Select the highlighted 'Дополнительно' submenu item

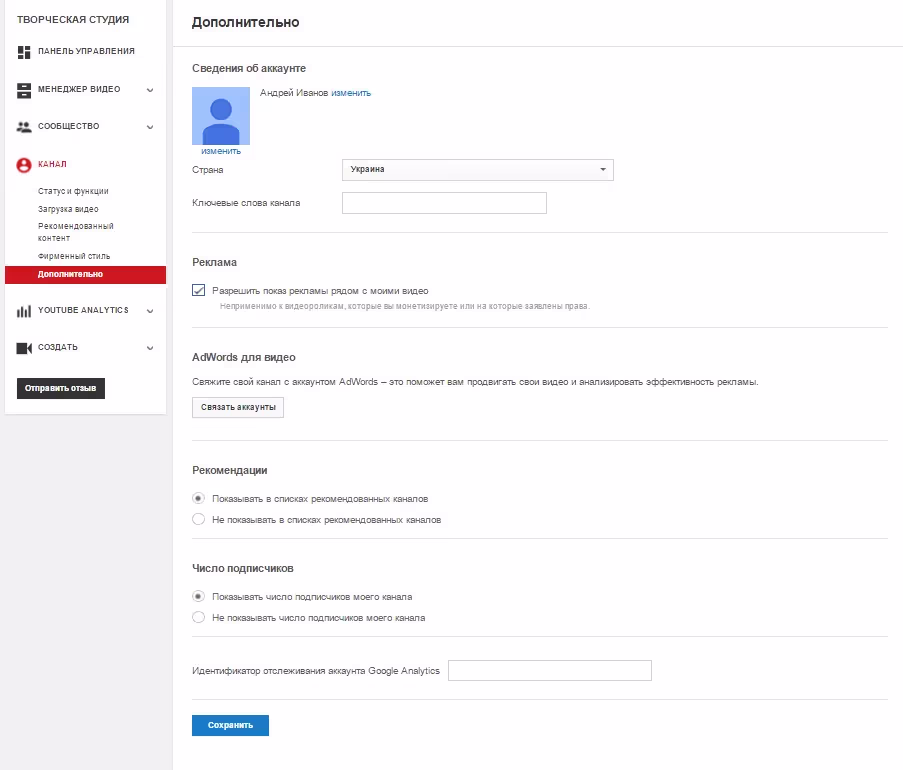pyautogui.click(x=85, y=275)
